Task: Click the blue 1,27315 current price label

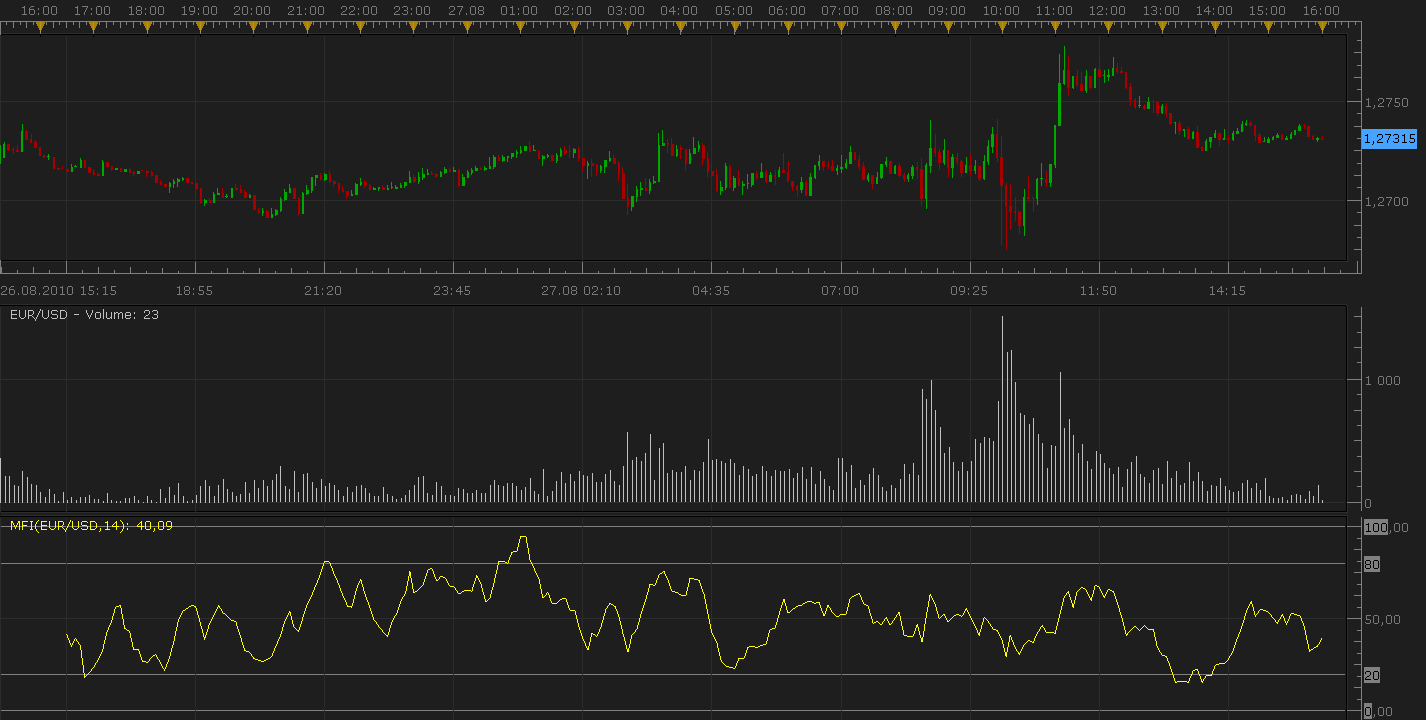Action: [x=1390, y=139]
